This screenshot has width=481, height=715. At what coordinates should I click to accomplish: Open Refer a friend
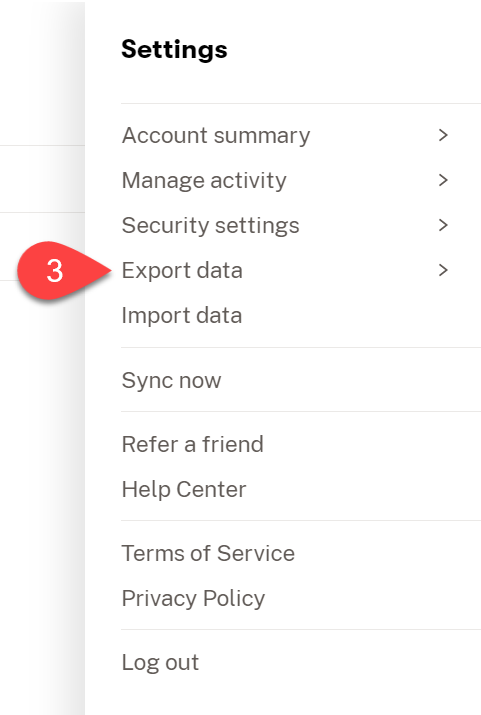[193, 444]
